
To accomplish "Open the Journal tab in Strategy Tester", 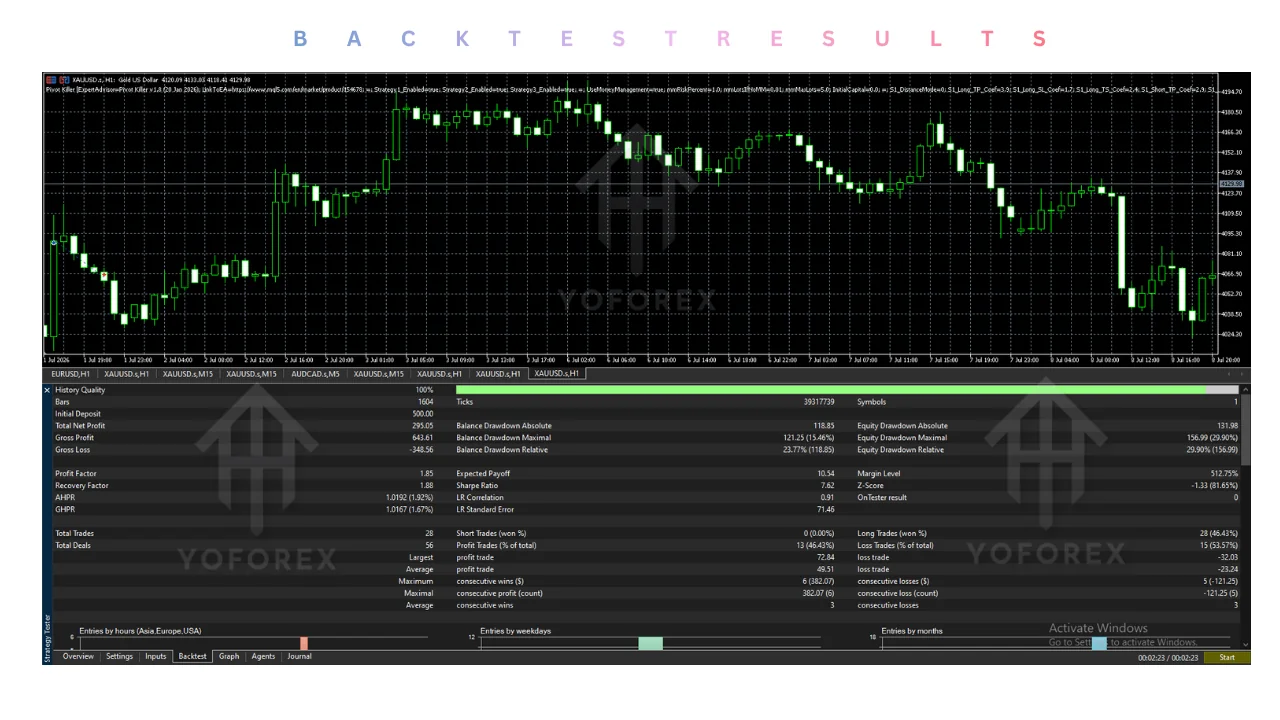I will (x=299, y=657).
